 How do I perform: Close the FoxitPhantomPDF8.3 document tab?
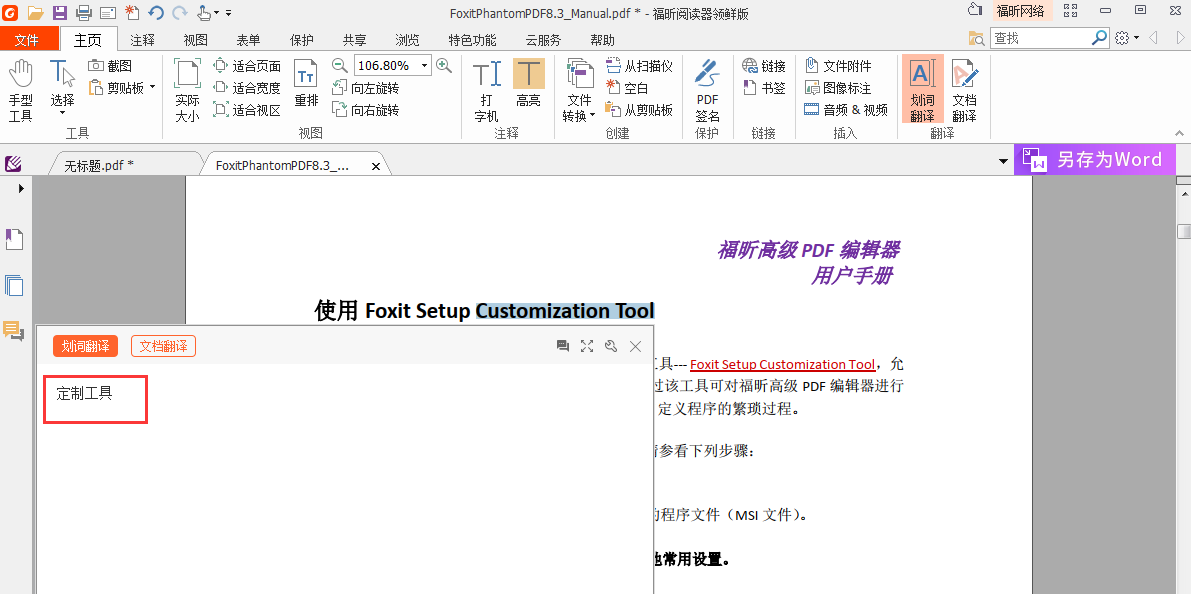pos(375,166)
